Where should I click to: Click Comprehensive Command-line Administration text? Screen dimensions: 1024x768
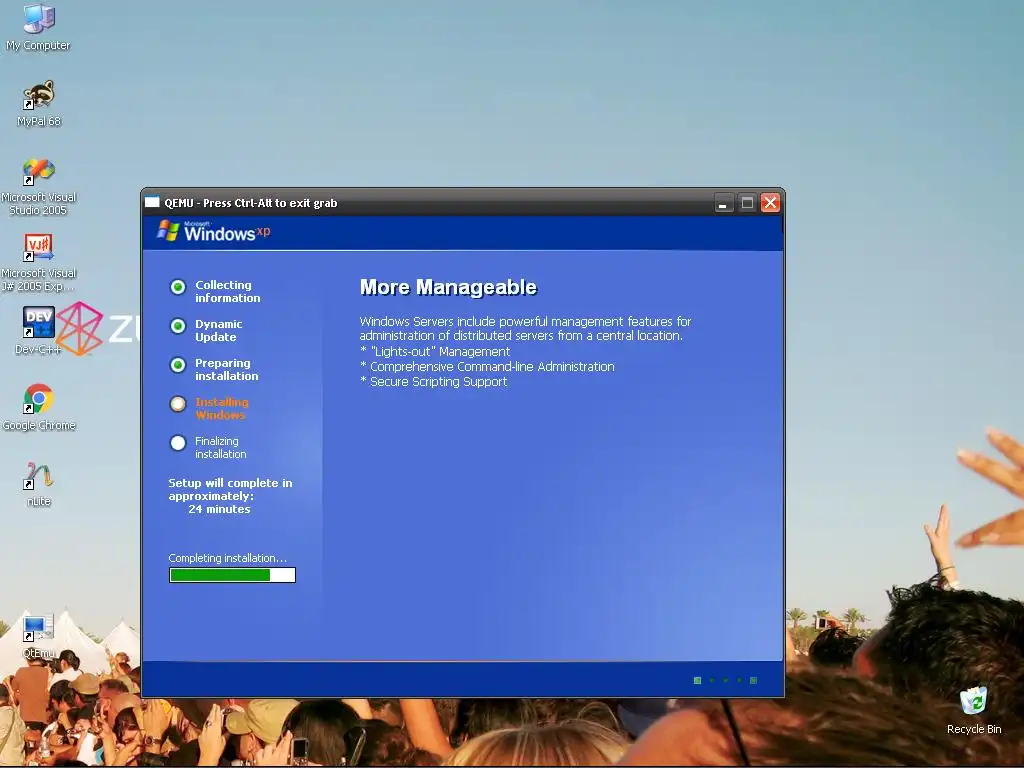[487, 366]
